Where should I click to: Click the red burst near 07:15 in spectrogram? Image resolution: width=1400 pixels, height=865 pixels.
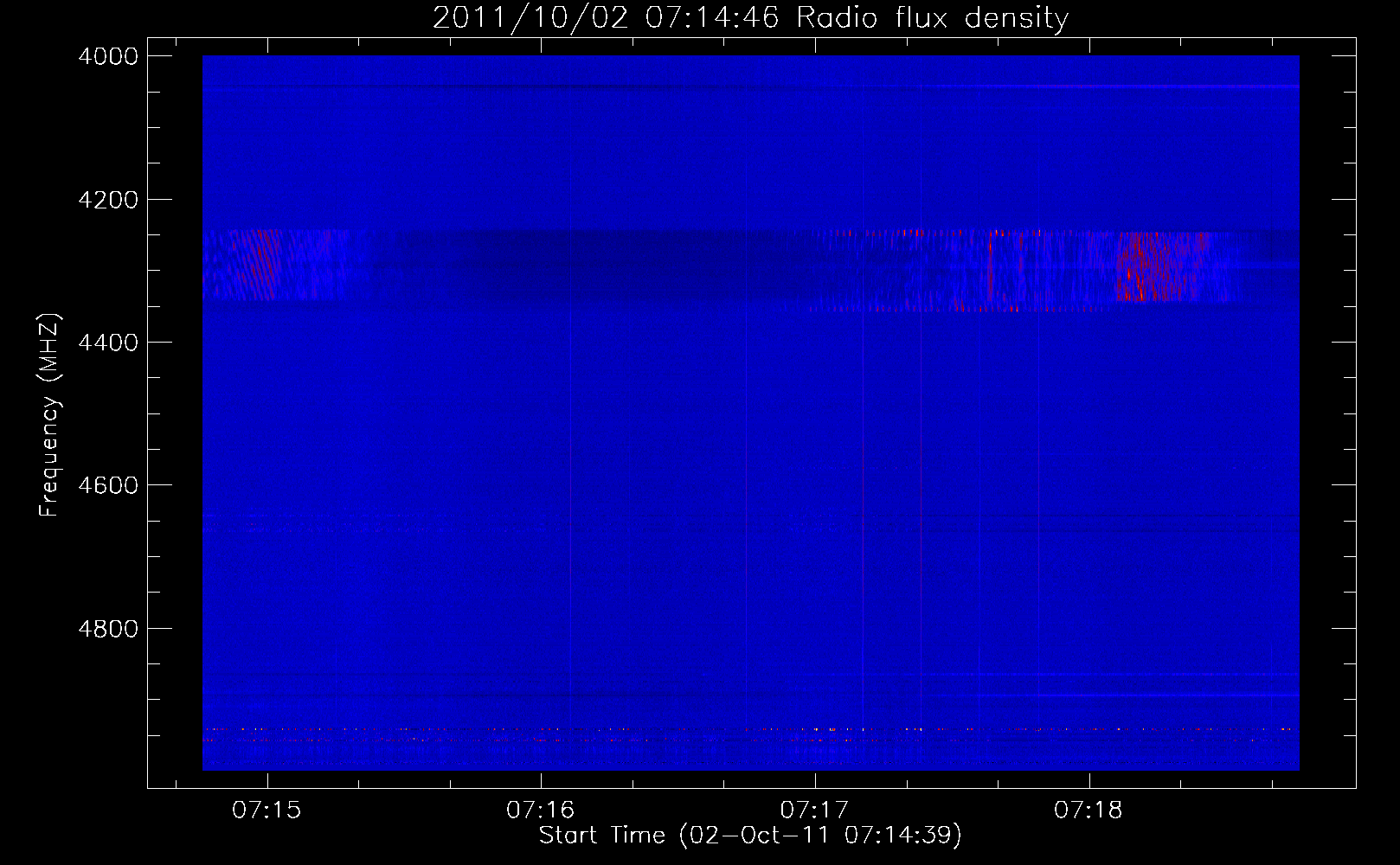click(x=257, y=265)
